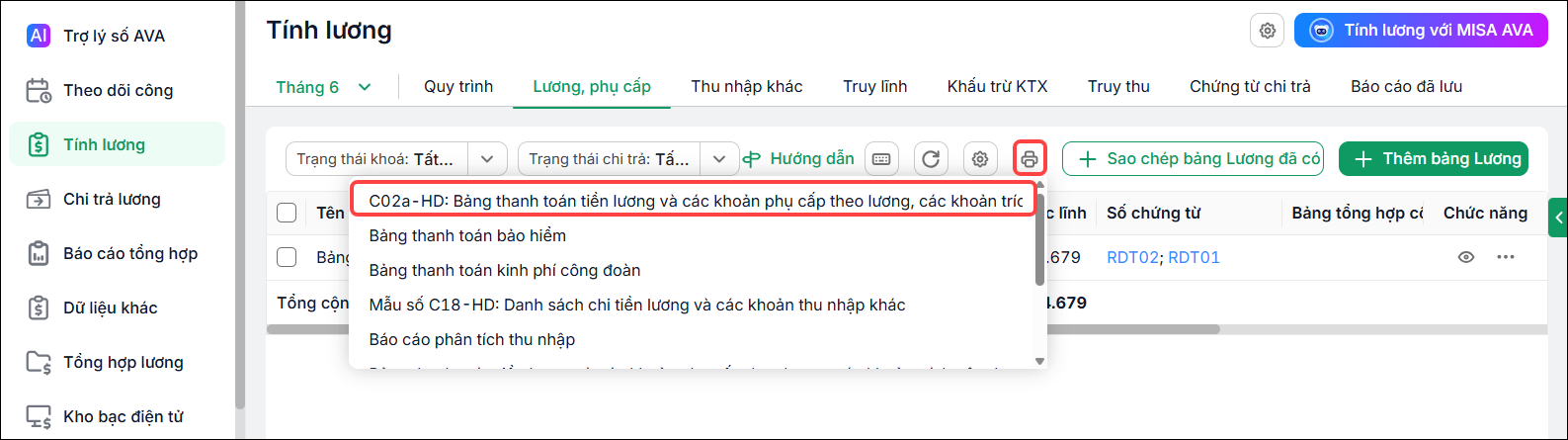The height and width of the screenshot is (440, 1568).
Task: Select C02a-HD Bảng thanh toán tiền lương report
Action: pos(693,201)
